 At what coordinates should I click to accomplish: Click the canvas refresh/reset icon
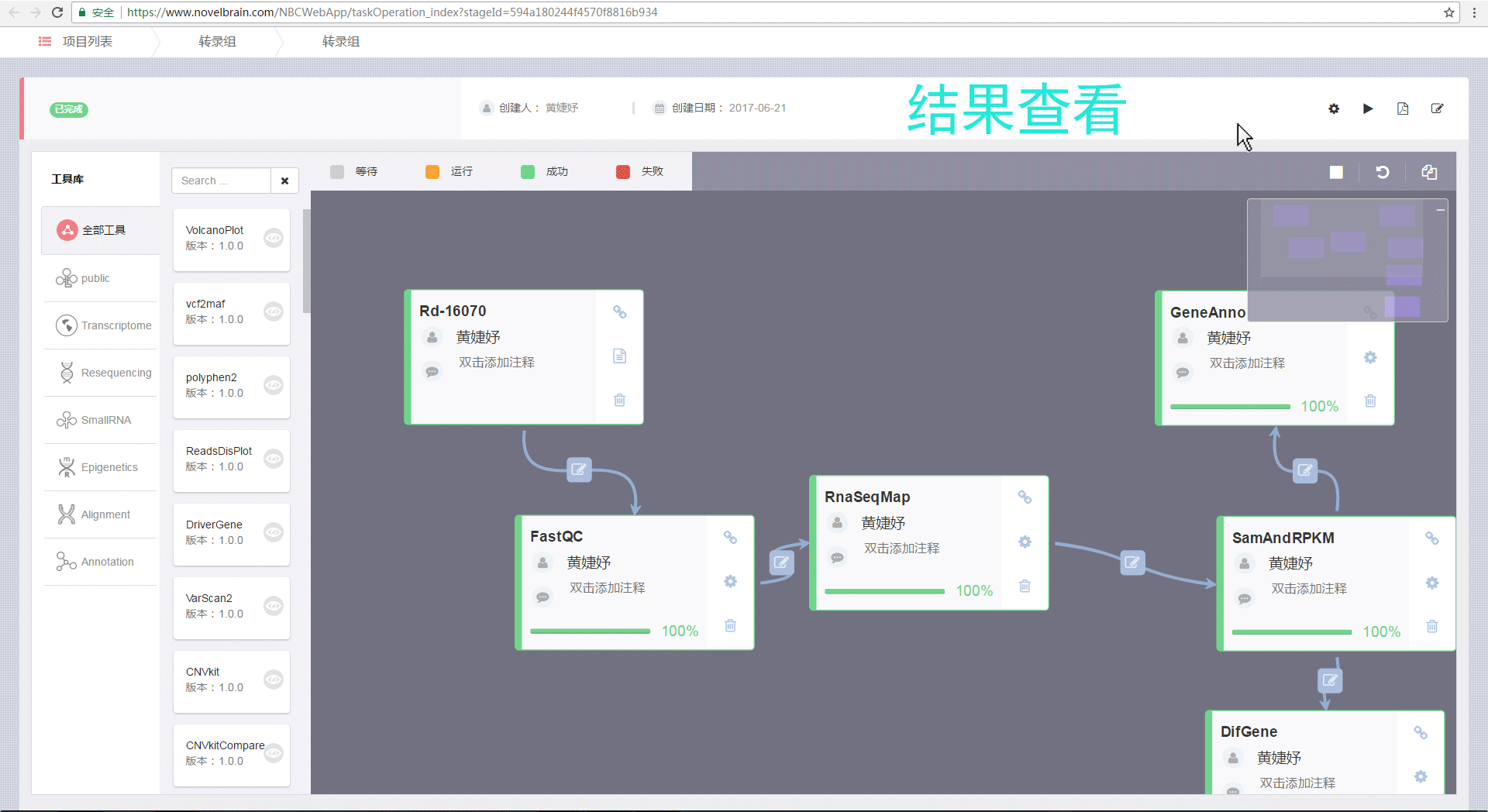[x=1383, y=172]
